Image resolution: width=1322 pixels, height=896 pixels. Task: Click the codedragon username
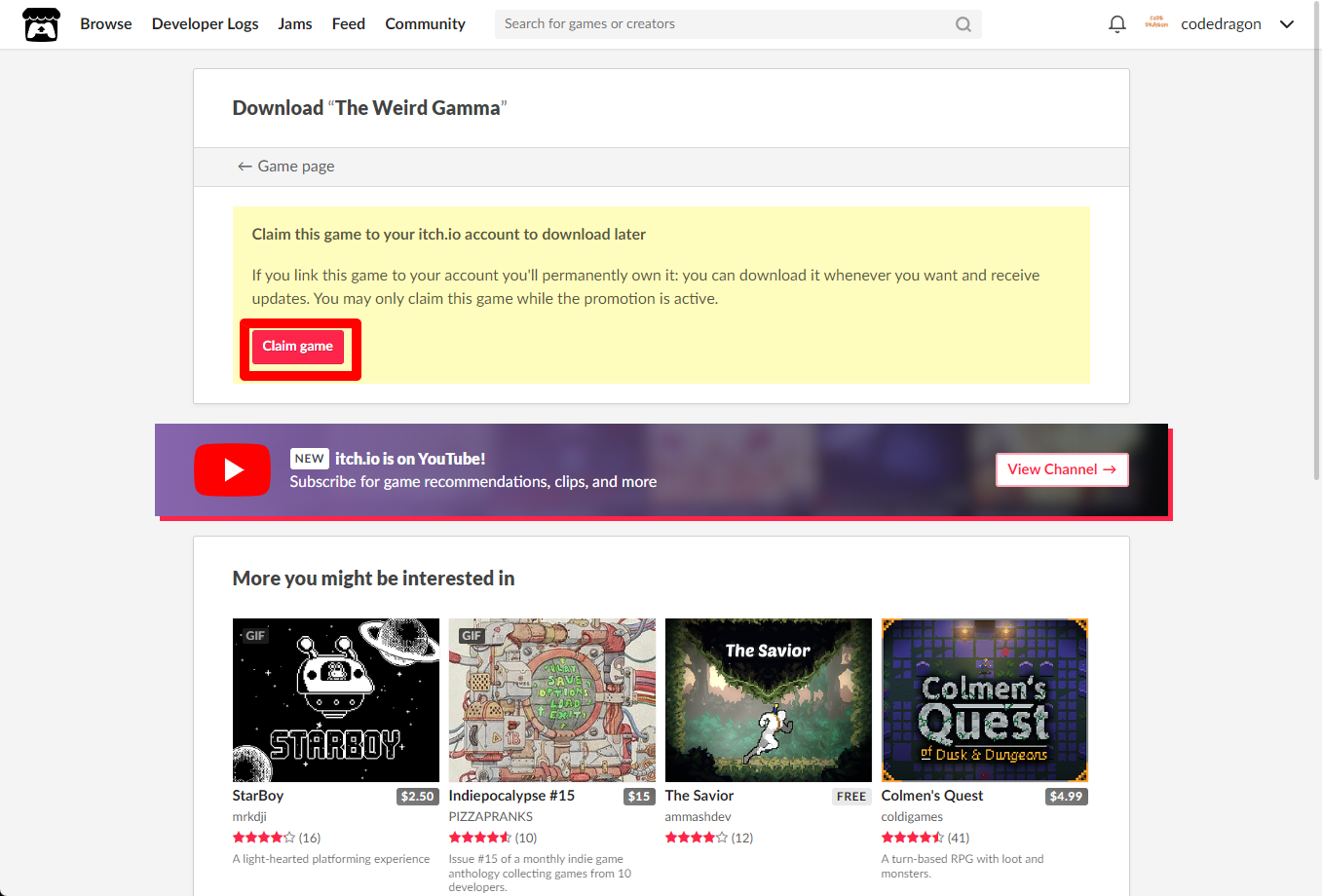(x=1221, y=24)
